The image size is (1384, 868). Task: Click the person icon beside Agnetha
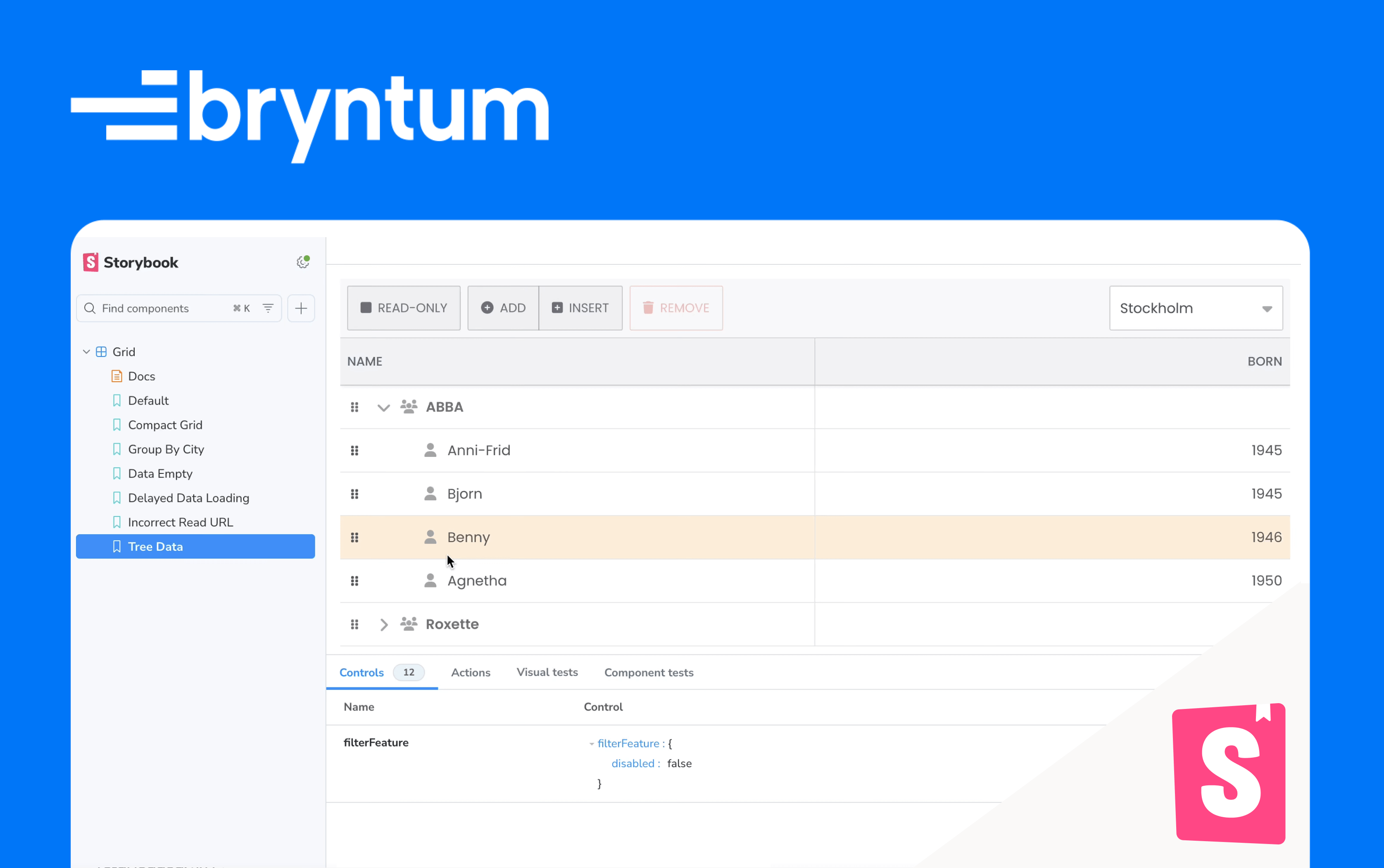click(x=430, y=580)
